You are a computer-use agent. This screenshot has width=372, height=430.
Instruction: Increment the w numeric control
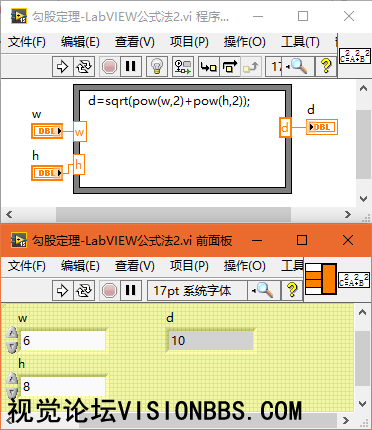click(x=12, y=333)
